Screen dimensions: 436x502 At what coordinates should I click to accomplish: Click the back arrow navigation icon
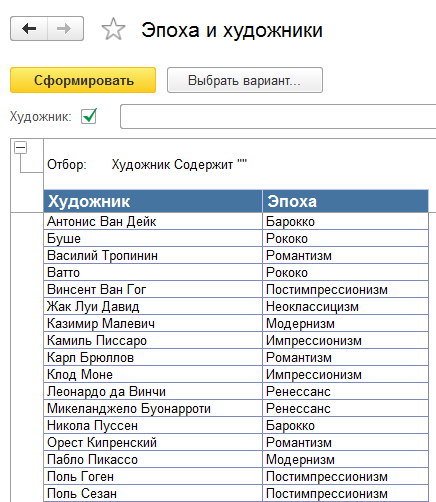click(x=29, y=29)
